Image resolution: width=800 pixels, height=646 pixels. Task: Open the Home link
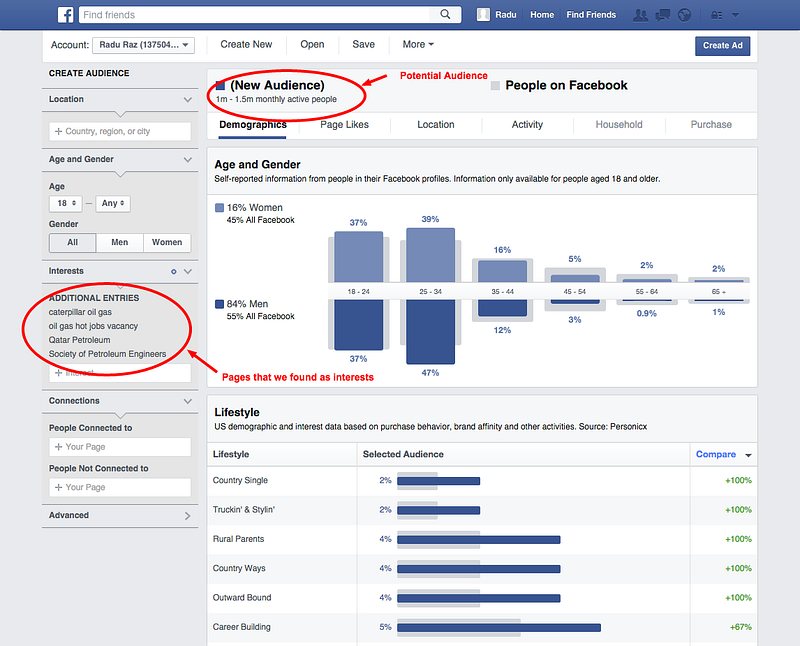tap(542, 15)
